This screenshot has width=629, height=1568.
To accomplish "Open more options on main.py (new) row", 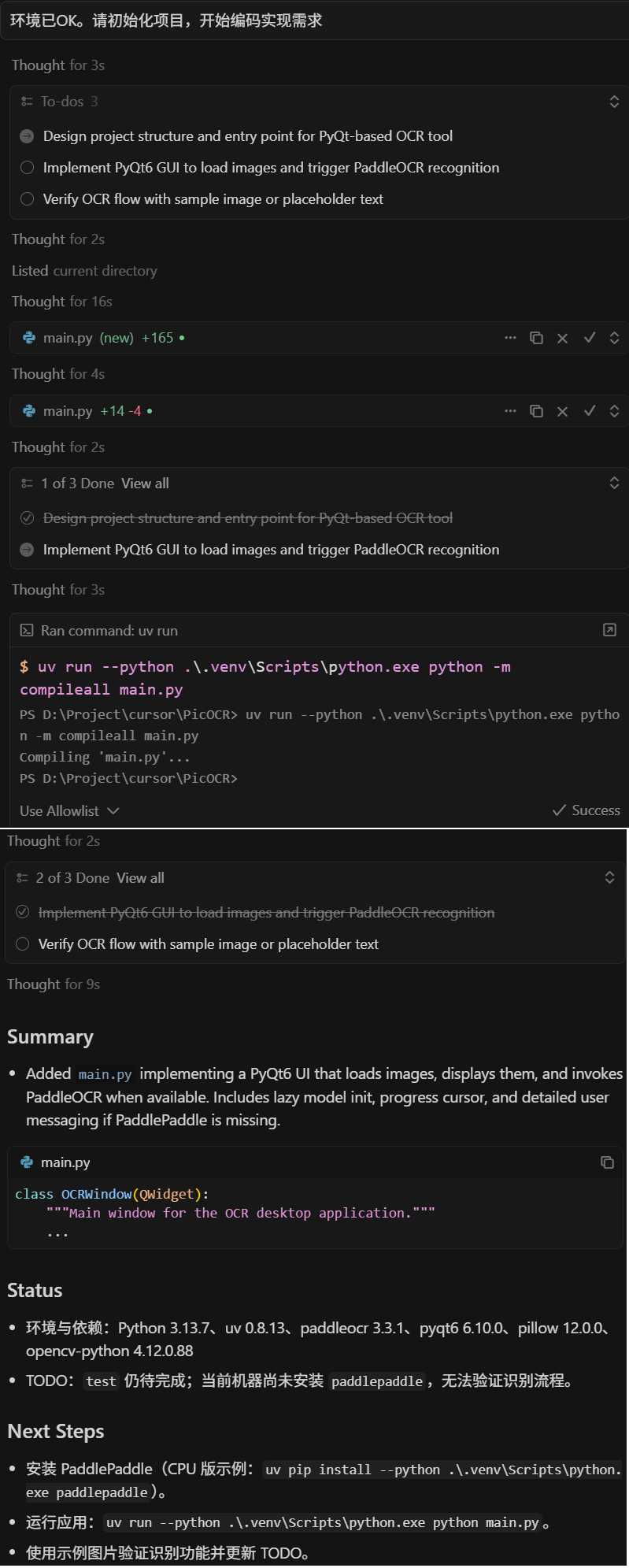I will pos(511,338).
